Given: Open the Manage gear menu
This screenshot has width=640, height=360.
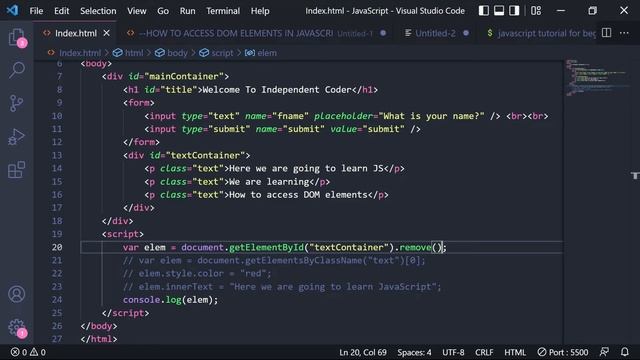Looking at the screenshot, I should click(x=17, y=327).
